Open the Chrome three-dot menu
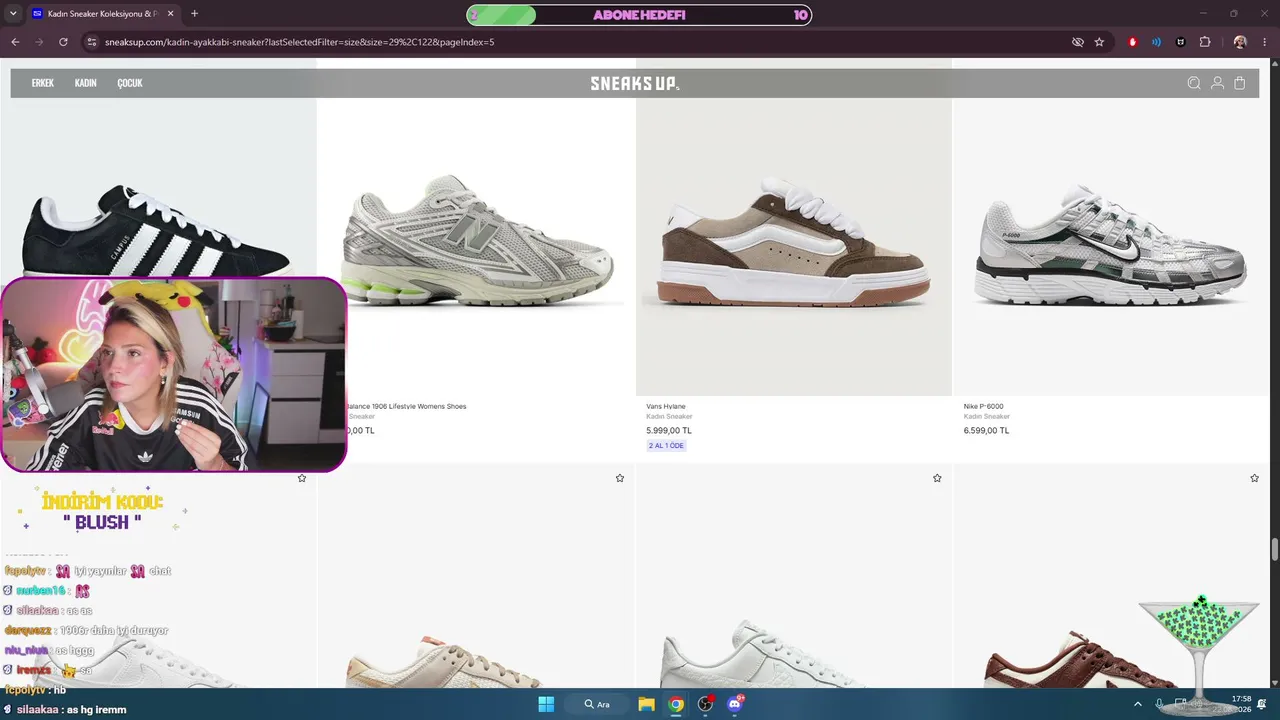This screenshot has height=720, width=1280. (1265, 42)
